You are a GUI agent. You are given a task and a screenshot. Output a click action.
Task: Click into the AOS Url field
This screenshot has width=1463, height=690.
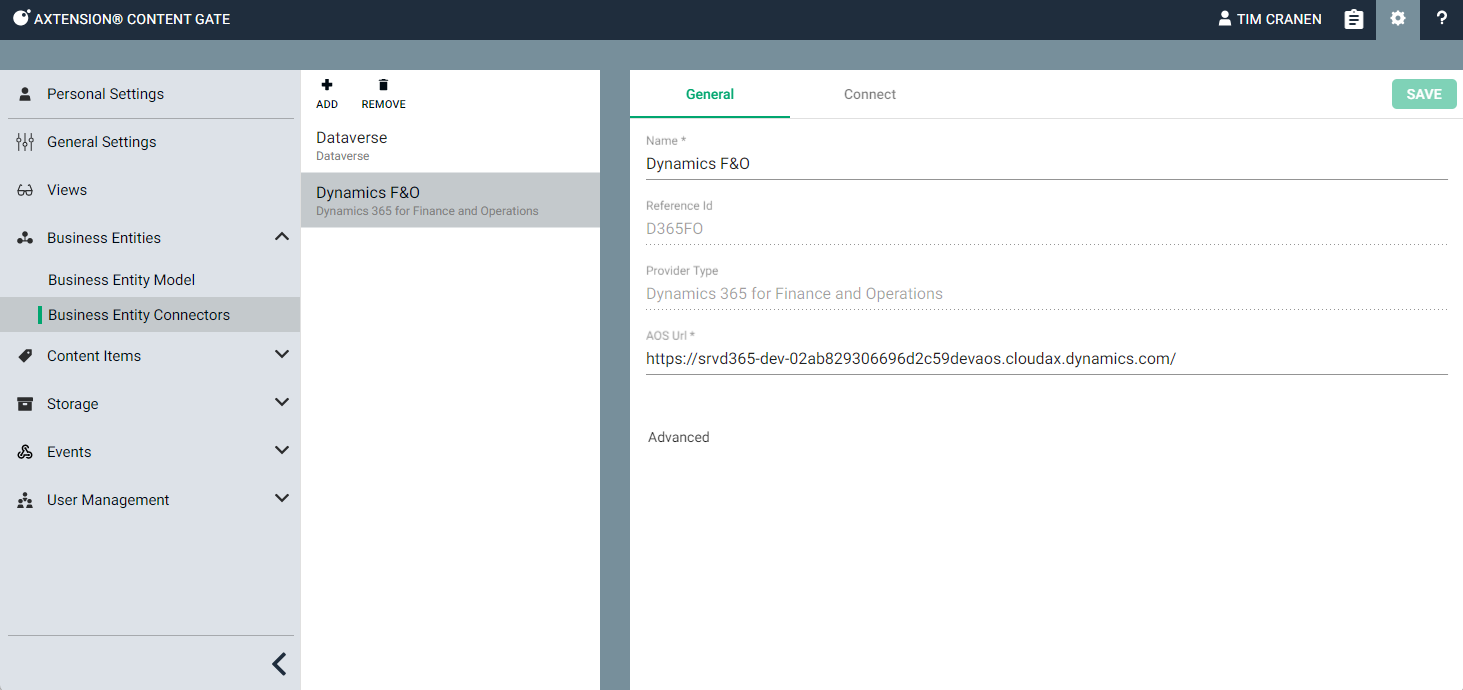1045,359
